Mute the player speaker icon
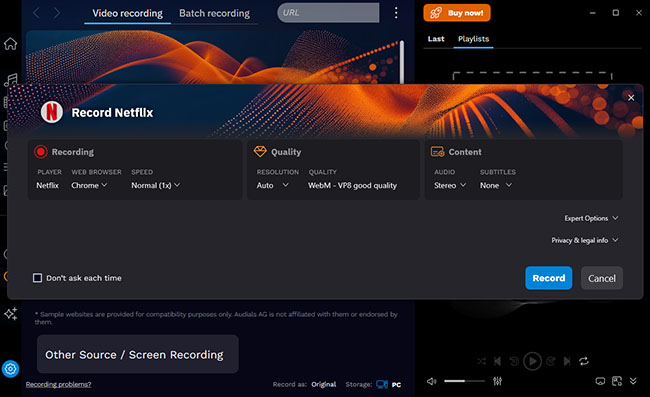Viewport: 650px width, 397px height. (432, 381)
